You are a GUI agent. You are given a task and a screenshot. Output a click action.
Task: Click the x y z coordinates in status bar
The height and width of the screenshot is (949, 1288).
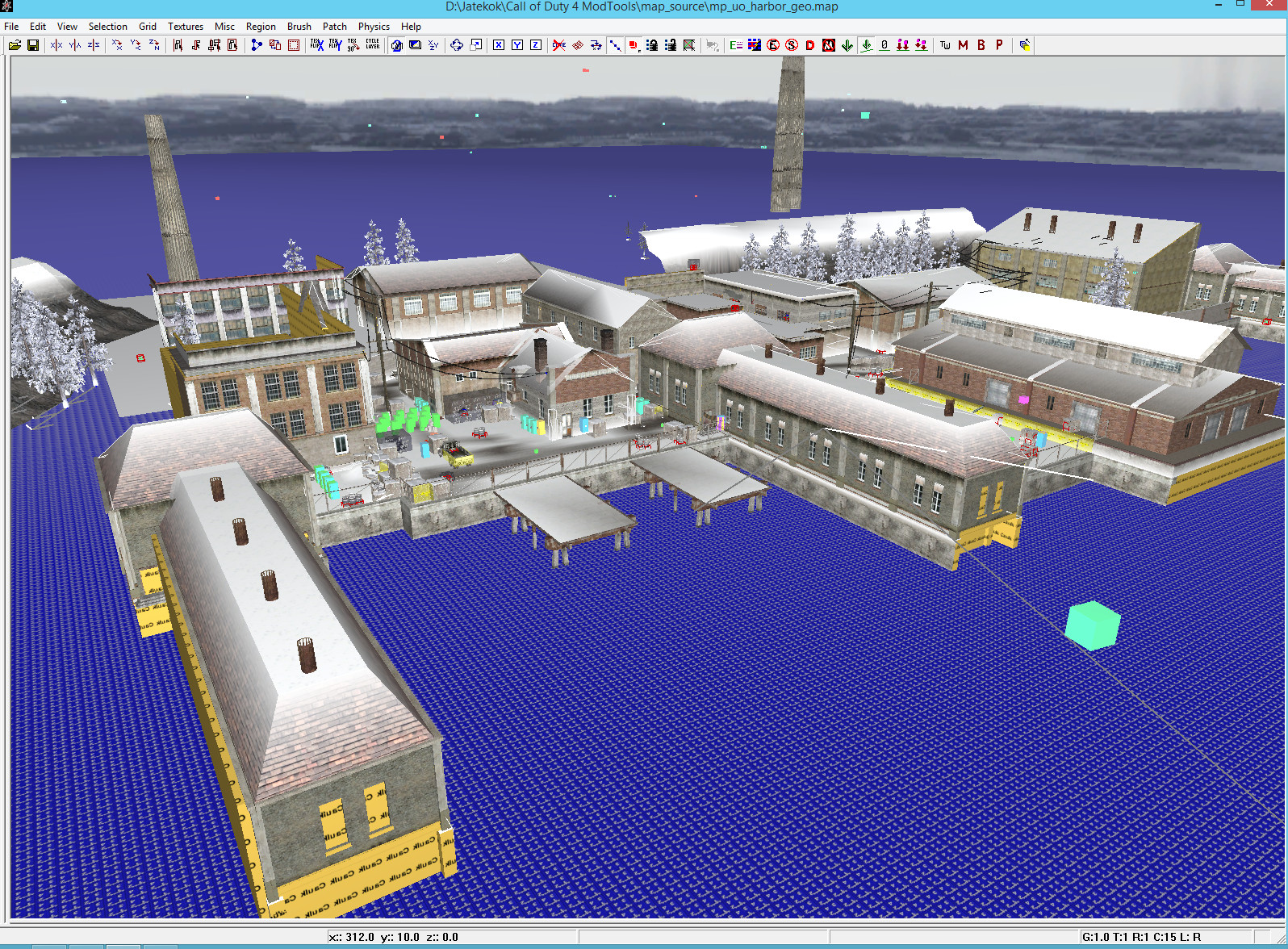[394, 937]
